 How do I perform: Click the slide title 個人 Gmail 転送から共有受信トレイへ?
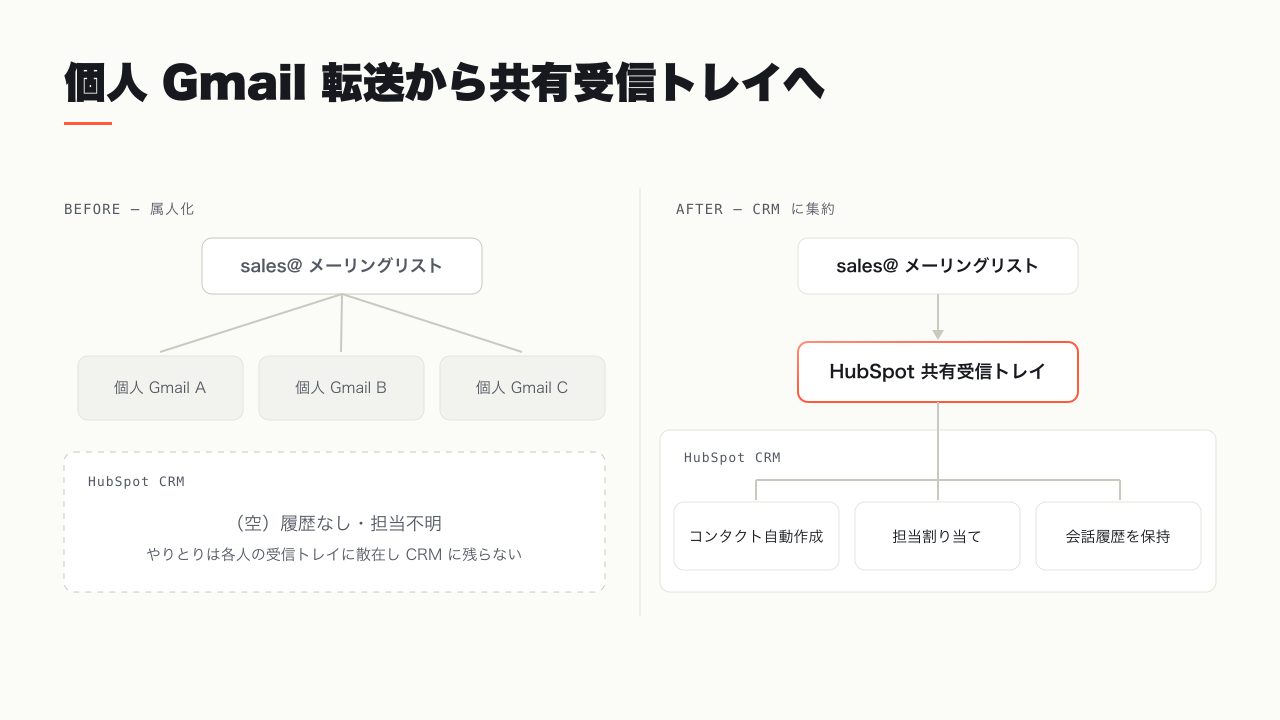444,83
